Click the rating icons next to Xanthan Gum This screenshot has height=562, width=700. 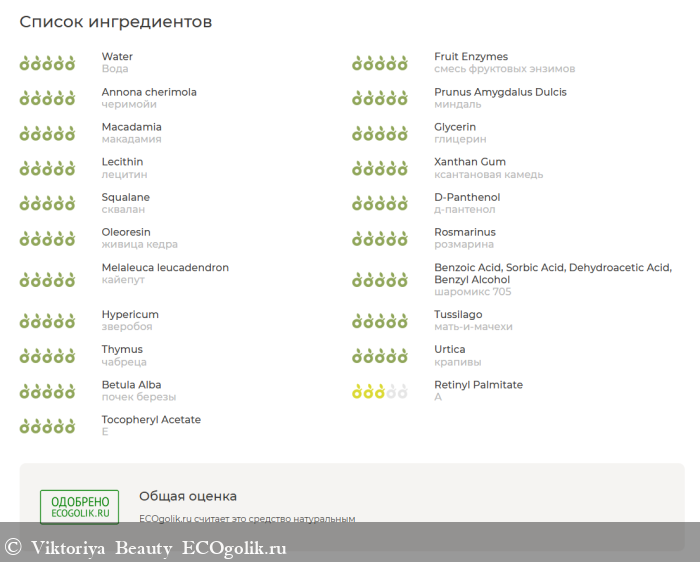coord(380,168)
